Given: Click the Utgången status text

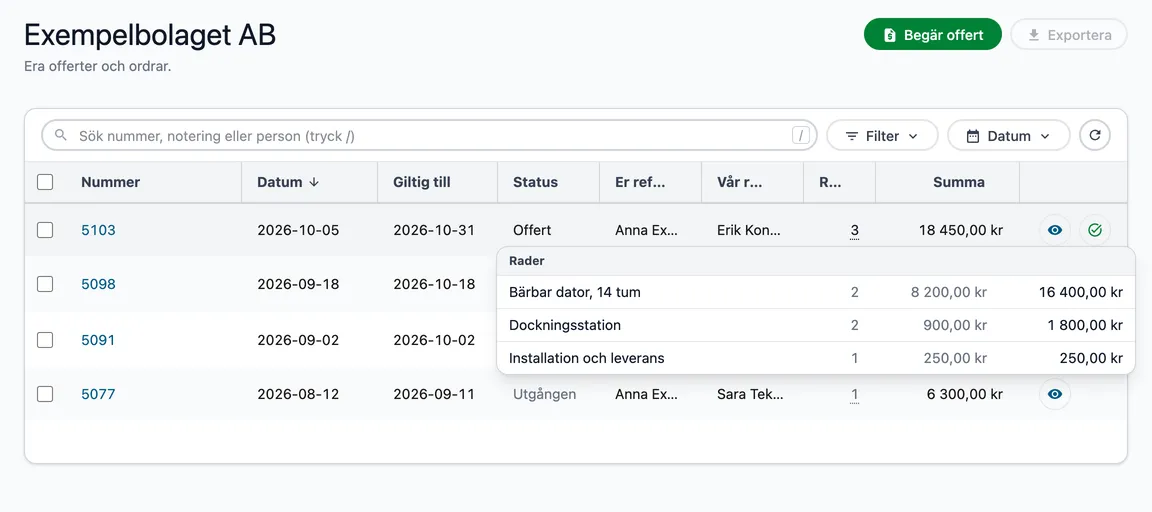Looking at the screenshot, I should click(544, 394).
